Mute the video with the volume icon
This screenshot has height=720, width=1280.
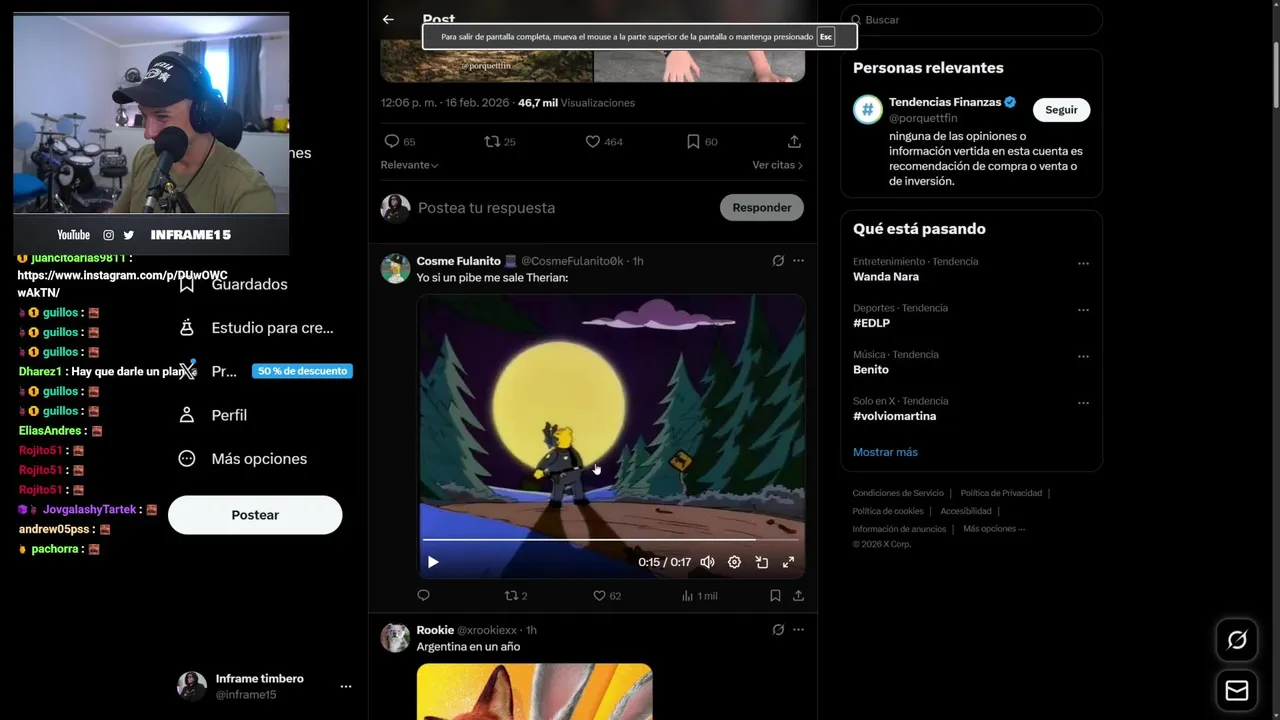[707, 562]
